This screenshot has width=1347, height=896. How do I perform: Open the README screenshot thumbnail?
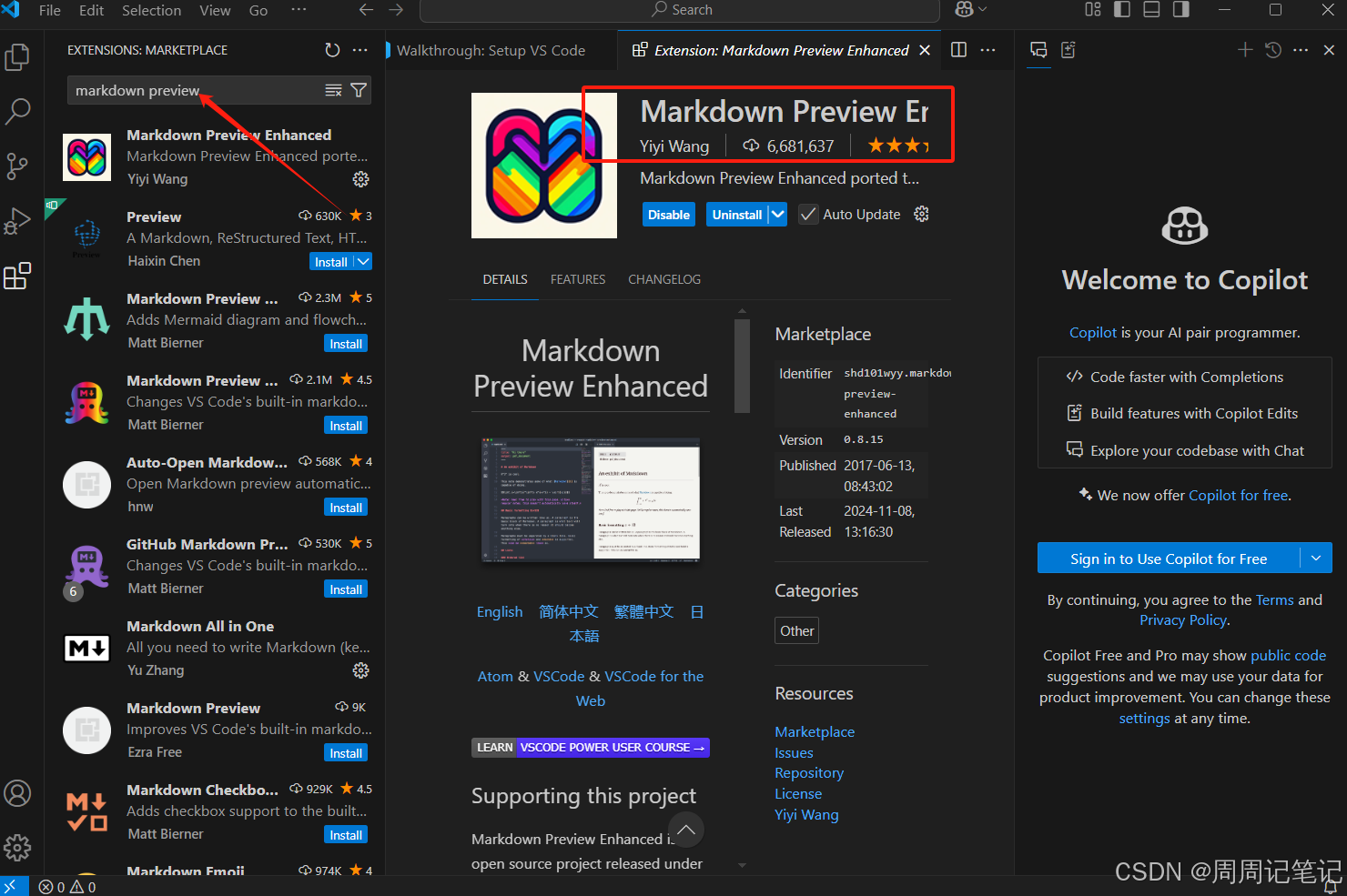[x=591, y=498]
